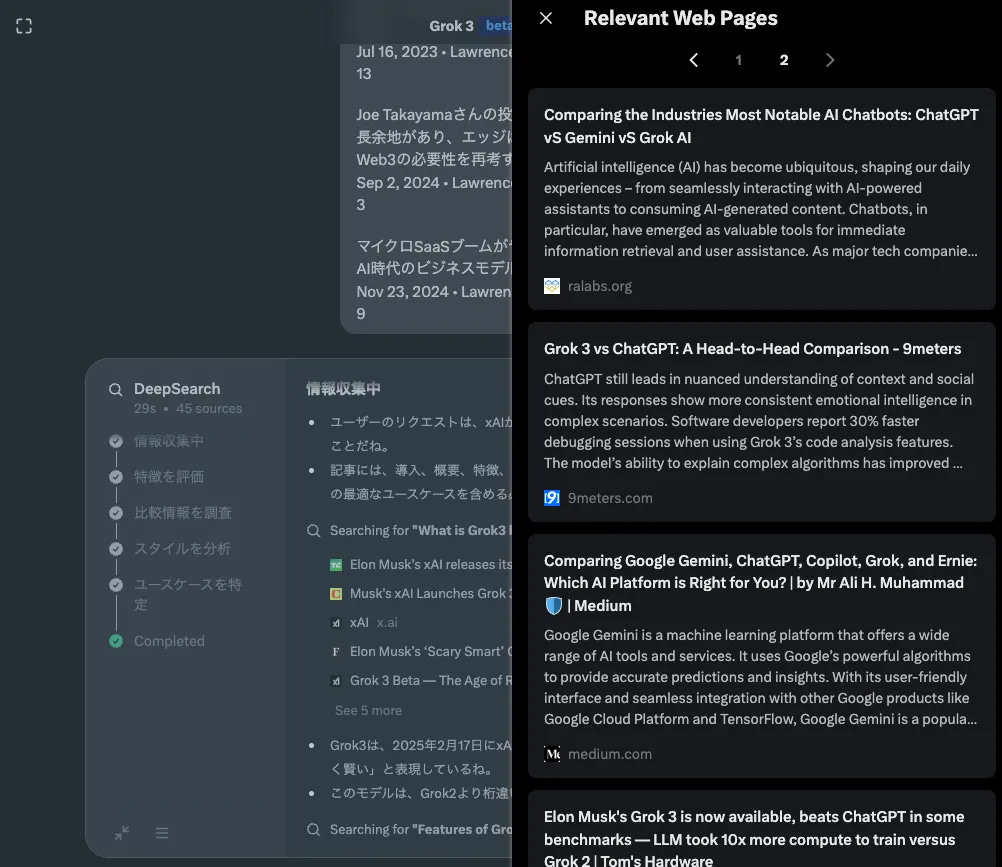Viewport: 1002px width, 867px height.
Task: Open Elon Musk's xAI releases source
Action: click(421, 565)
